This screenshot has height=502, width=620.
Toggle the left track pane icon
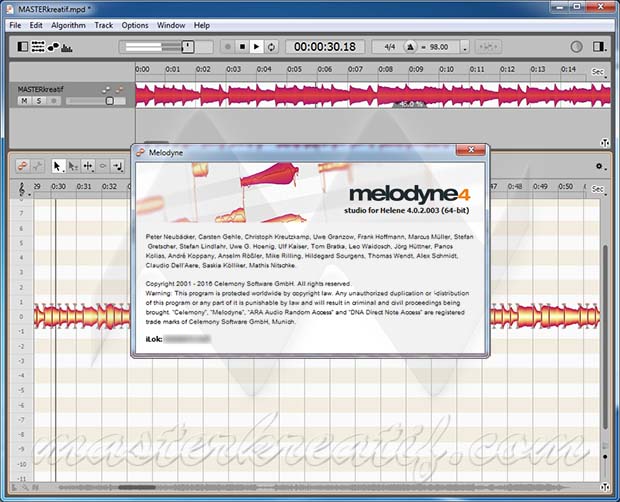pyautogui.click(x=23, y=47)
